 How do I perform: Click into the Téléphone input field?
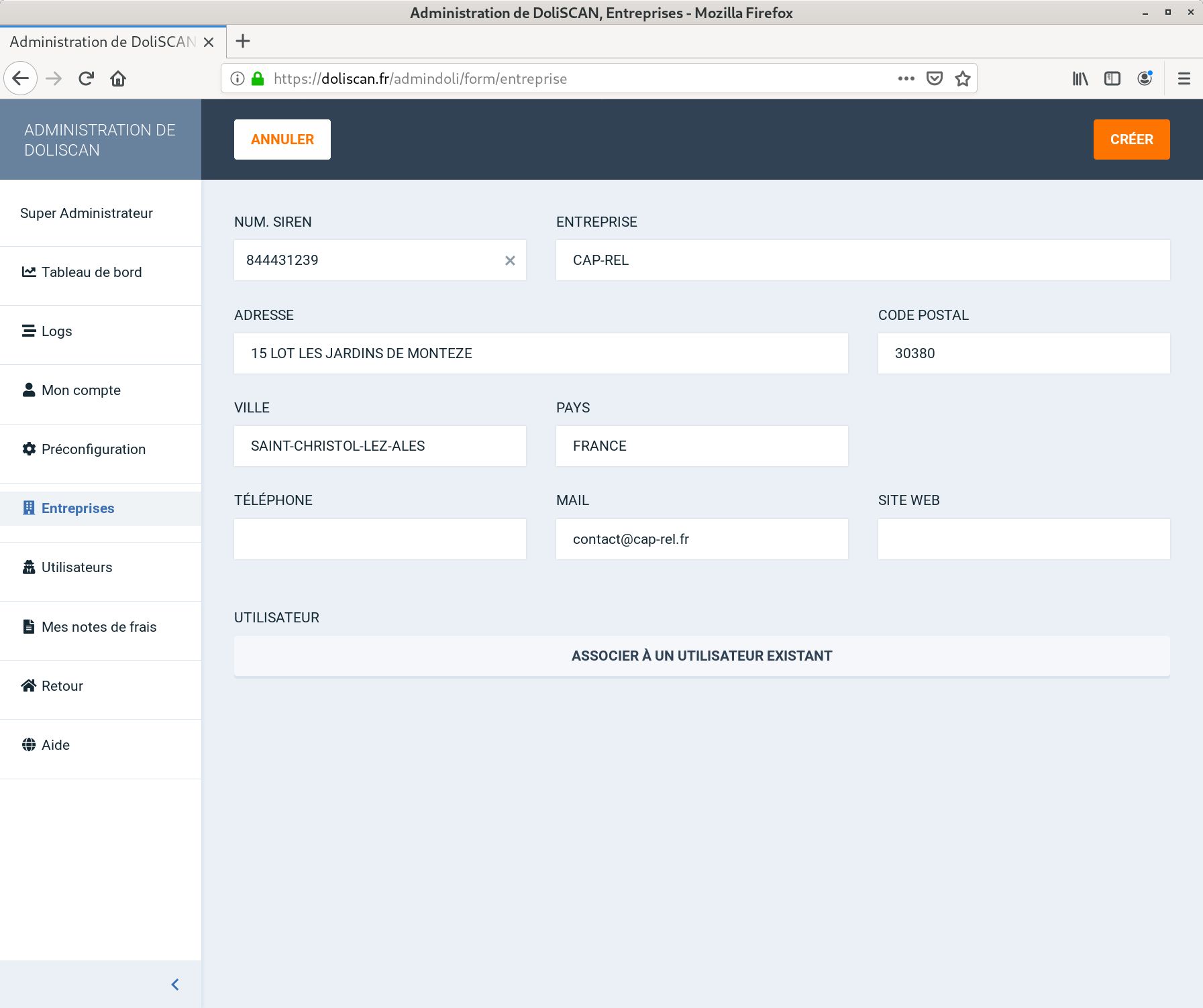tap(380, 539)
